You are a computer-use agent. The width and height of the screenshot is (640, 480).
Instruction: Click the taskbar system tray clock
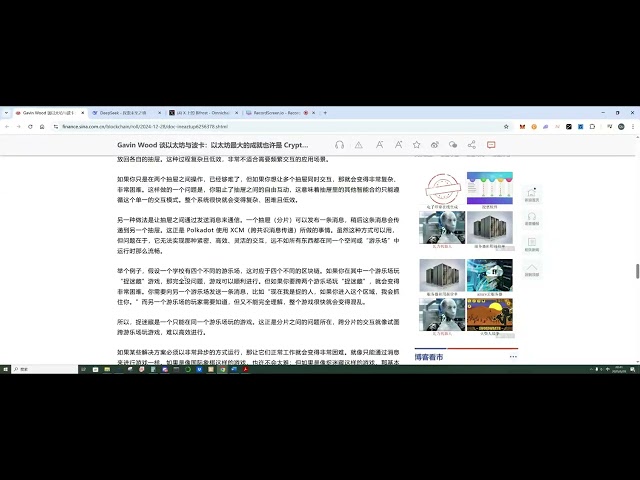619,369
